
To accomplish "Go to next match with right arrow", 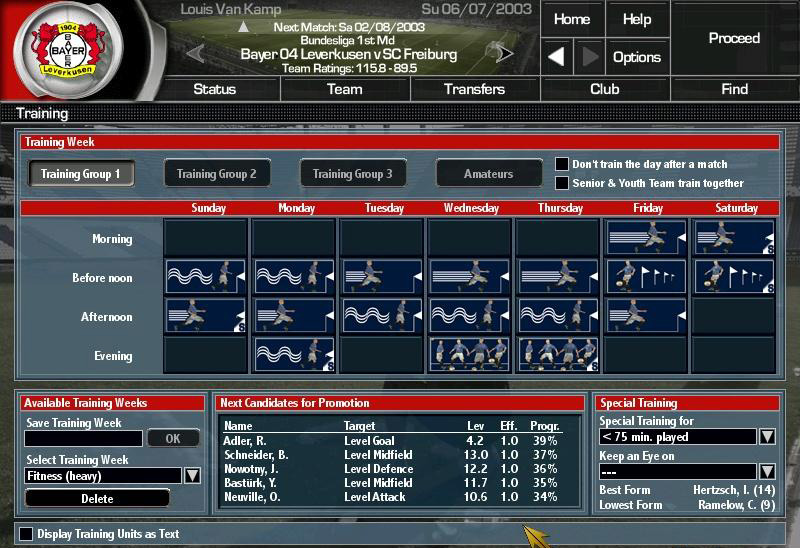I will [x=504, y=53].
